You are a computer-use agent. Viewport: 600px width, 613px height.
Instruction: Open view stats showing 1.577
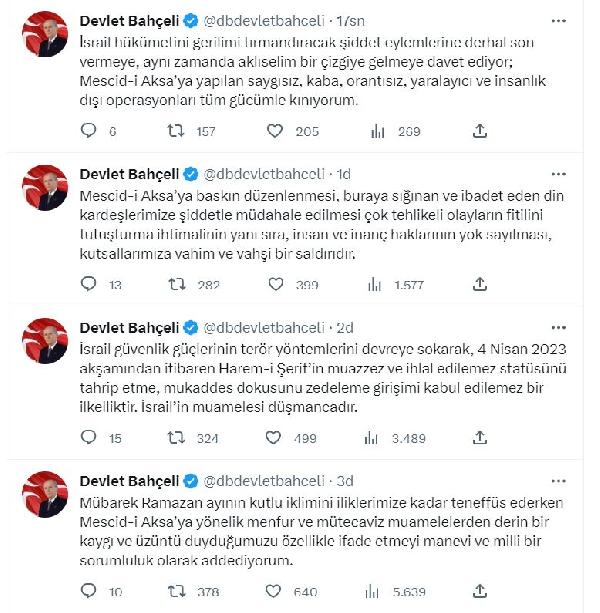coord(378,285)
